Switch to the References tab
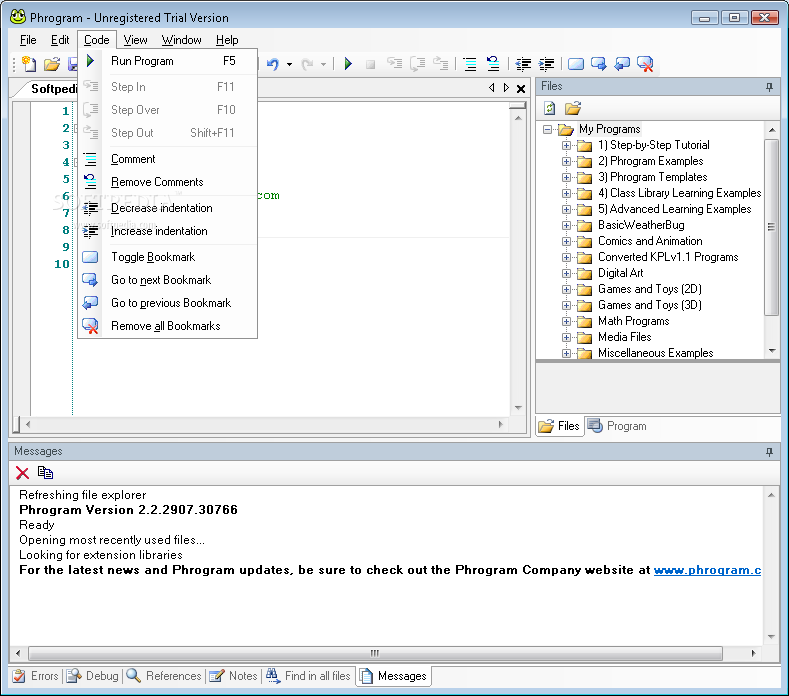789x696 pixels. pos(164,676)
